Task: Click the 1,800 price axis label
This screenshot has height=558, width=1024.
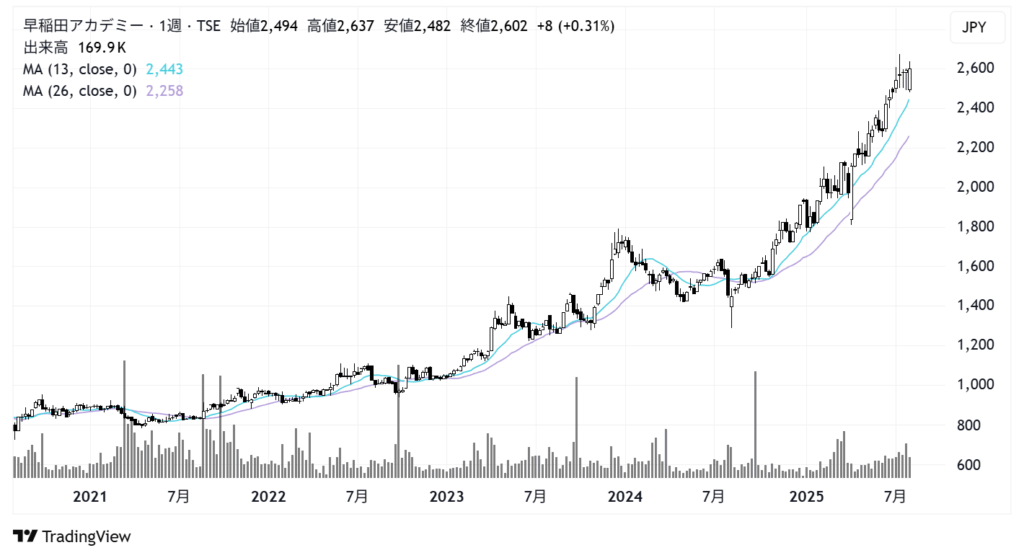Action: point(975,227)
